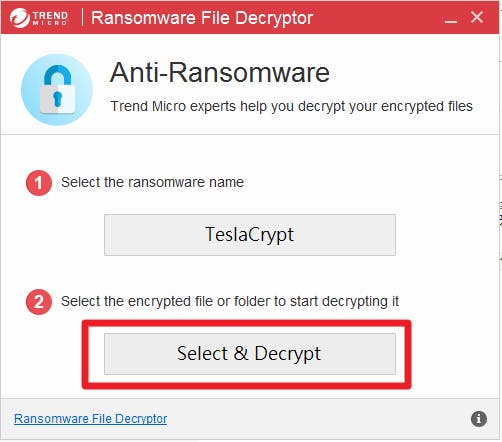Click the Ransomware File Decryptor title text
Image resolution: width=502 pixels, height=442 pixels.
pyautogui.click(x=202, y=18)
